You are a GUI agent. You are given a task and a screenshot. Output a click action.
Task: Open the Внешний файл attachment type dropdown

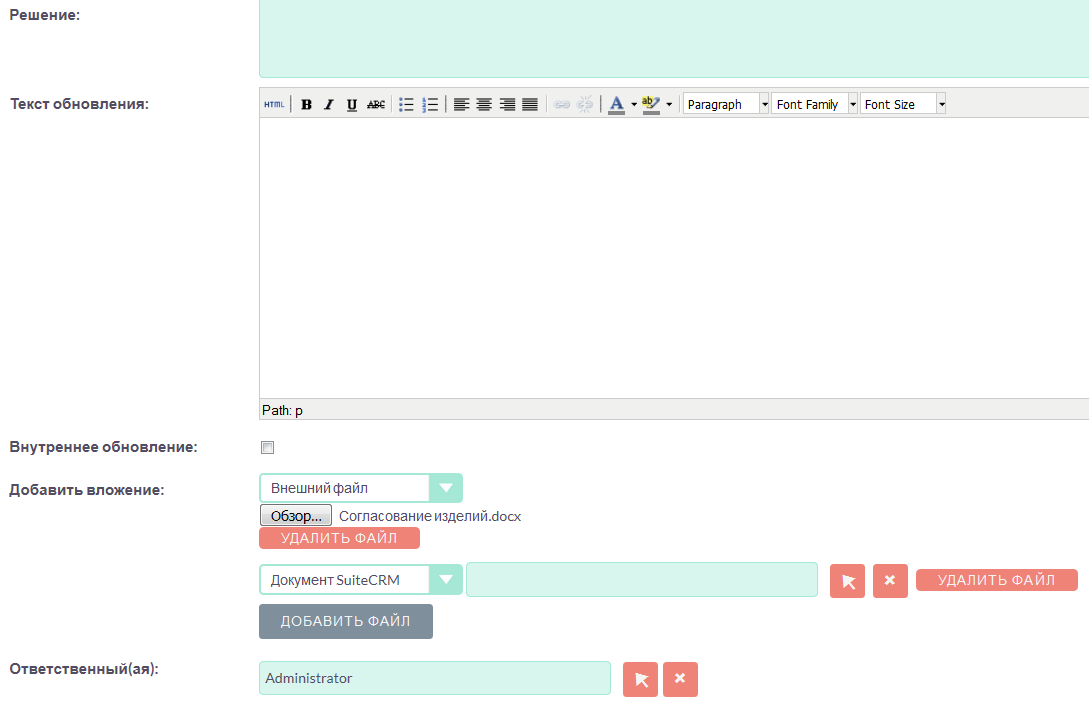(445, 488)
